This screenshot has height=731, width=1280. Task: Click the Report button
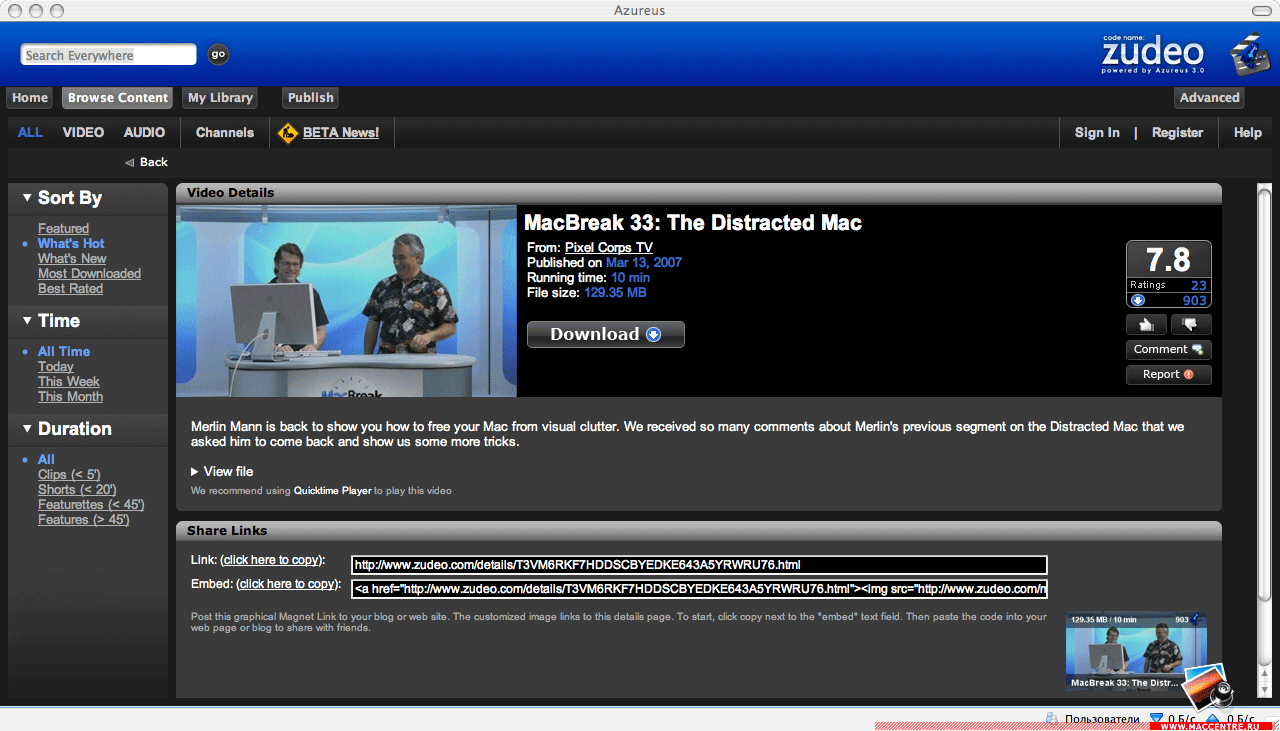tap(1169, 374)
